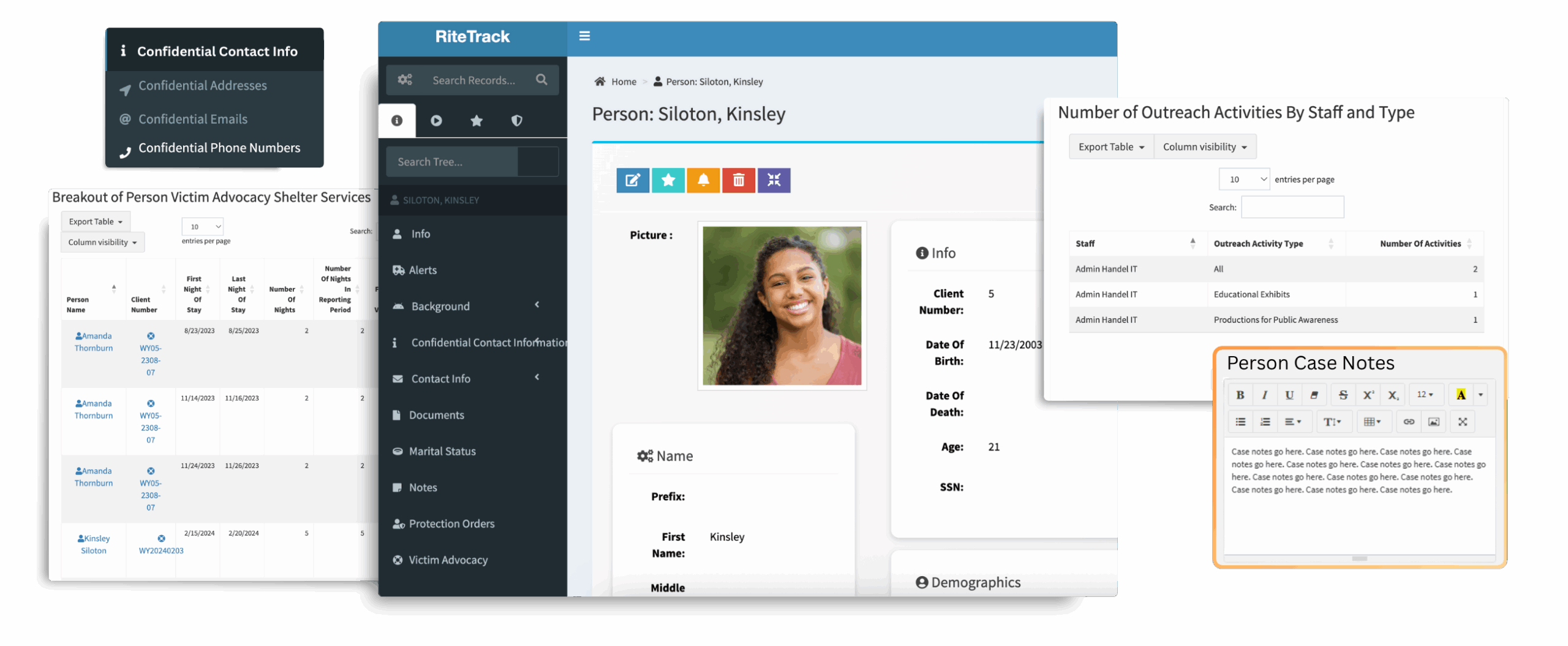The width and height of the screenshot is (1568, 646).
Task: Go to Home breadcrumb link
Action: pyautogui.click(x=623, y=82)
